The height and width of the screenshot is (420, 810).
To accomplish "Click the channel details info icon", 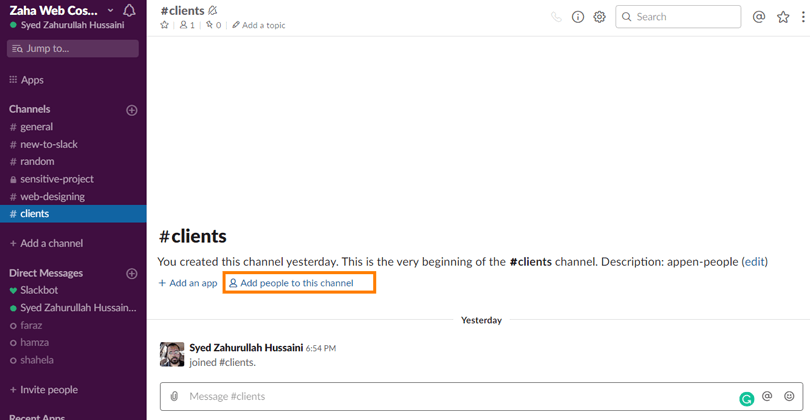I will (578, 17).
